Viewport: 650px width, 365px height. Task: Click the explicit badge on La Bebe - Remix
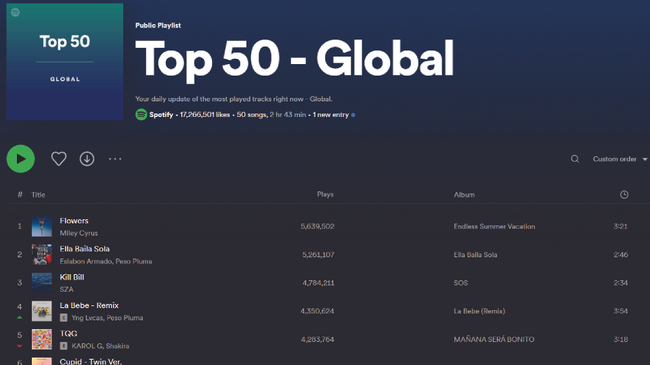[x=63, y=318]
